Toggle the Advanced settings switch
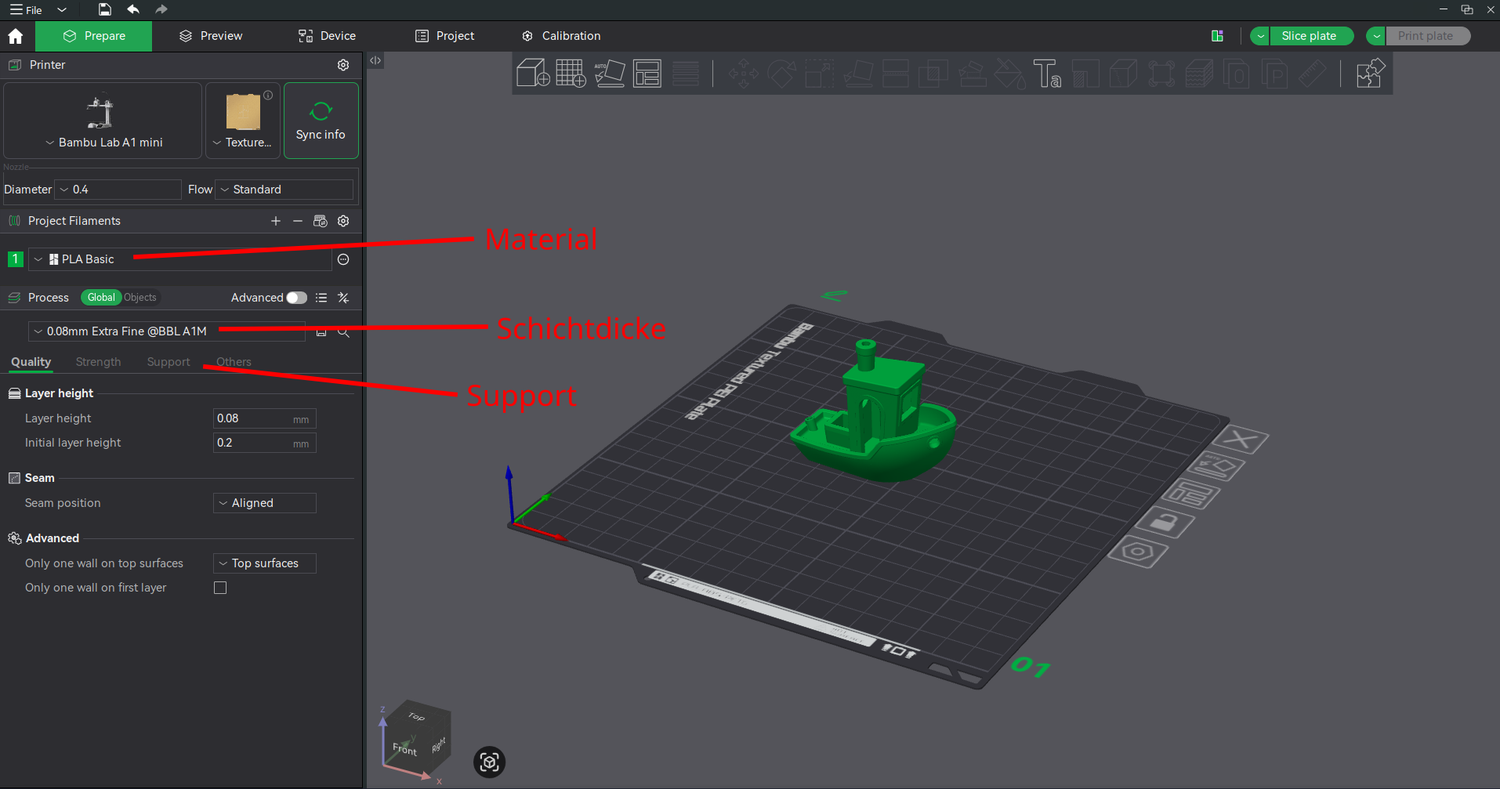 pos(296,298)
